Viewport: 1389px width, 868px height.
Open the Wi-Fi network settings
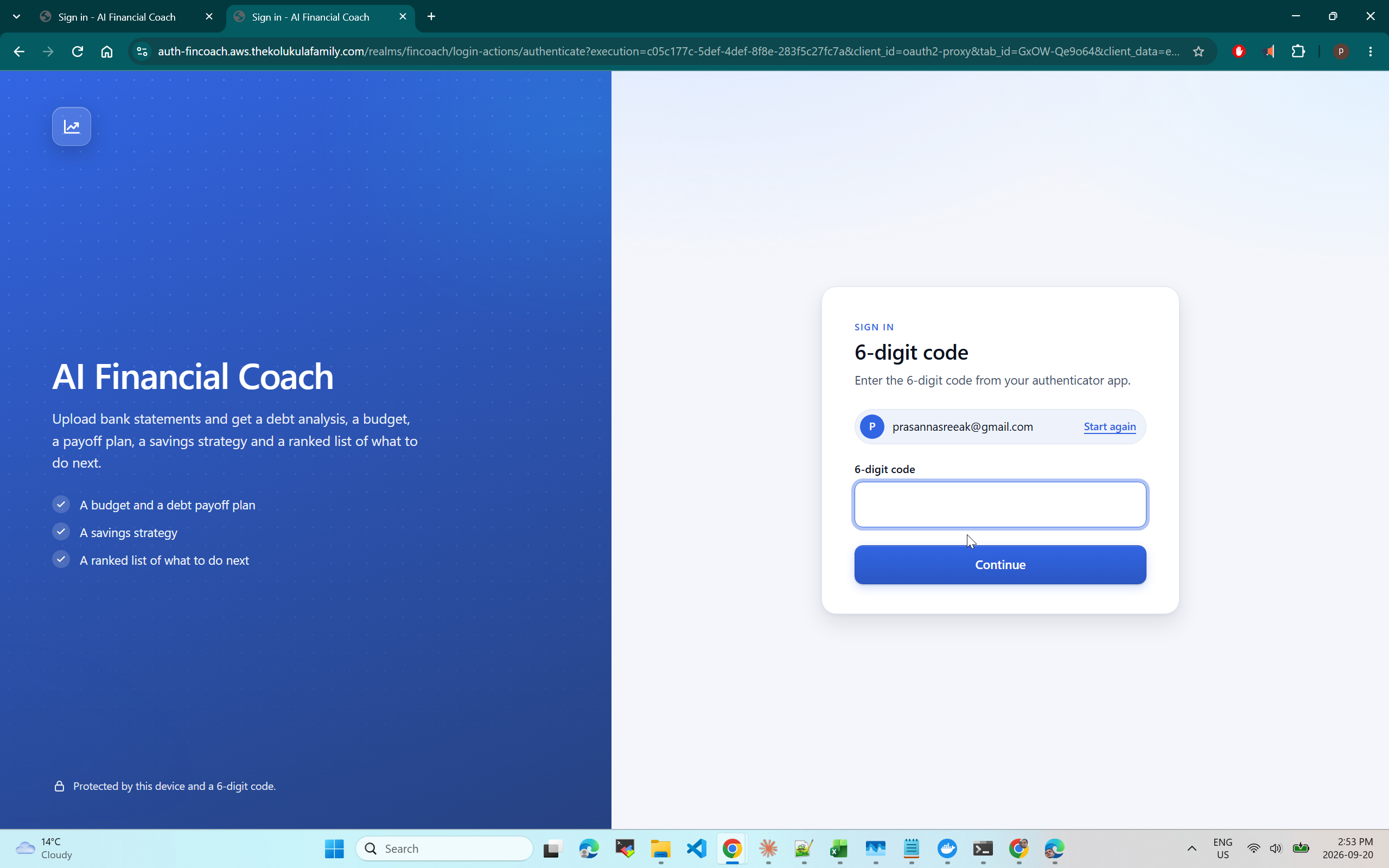[x=1253, y=848]
